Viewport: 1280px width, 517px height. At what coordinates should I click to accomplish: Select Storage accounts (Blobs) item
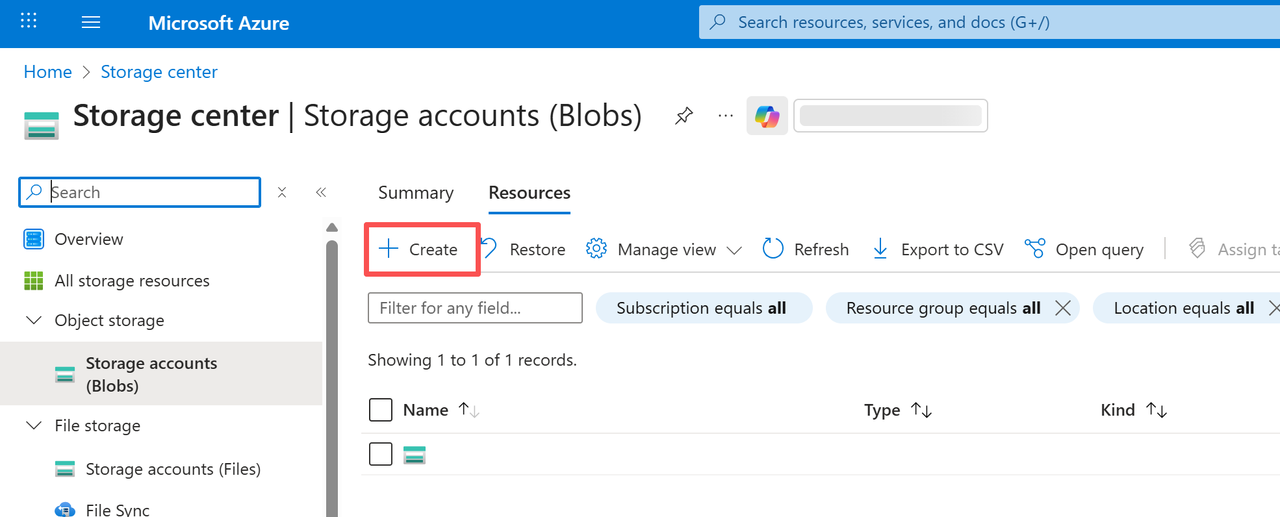pyautogui.click(x=161, y=374)
